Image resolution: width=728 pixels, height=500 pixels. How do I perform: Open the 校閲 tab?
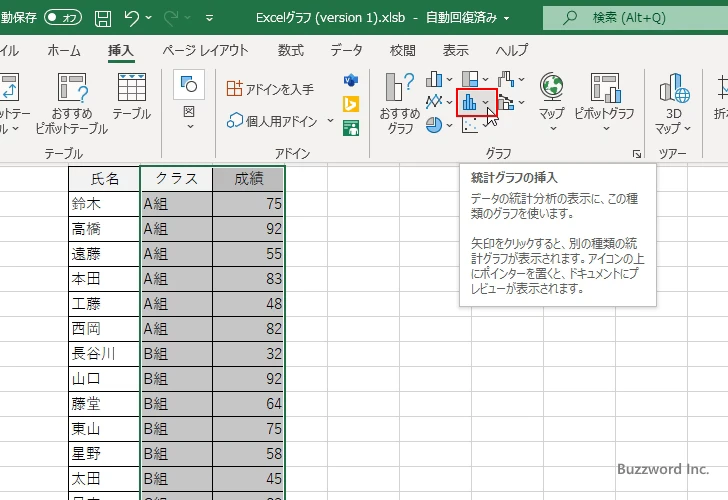[403, 50]
